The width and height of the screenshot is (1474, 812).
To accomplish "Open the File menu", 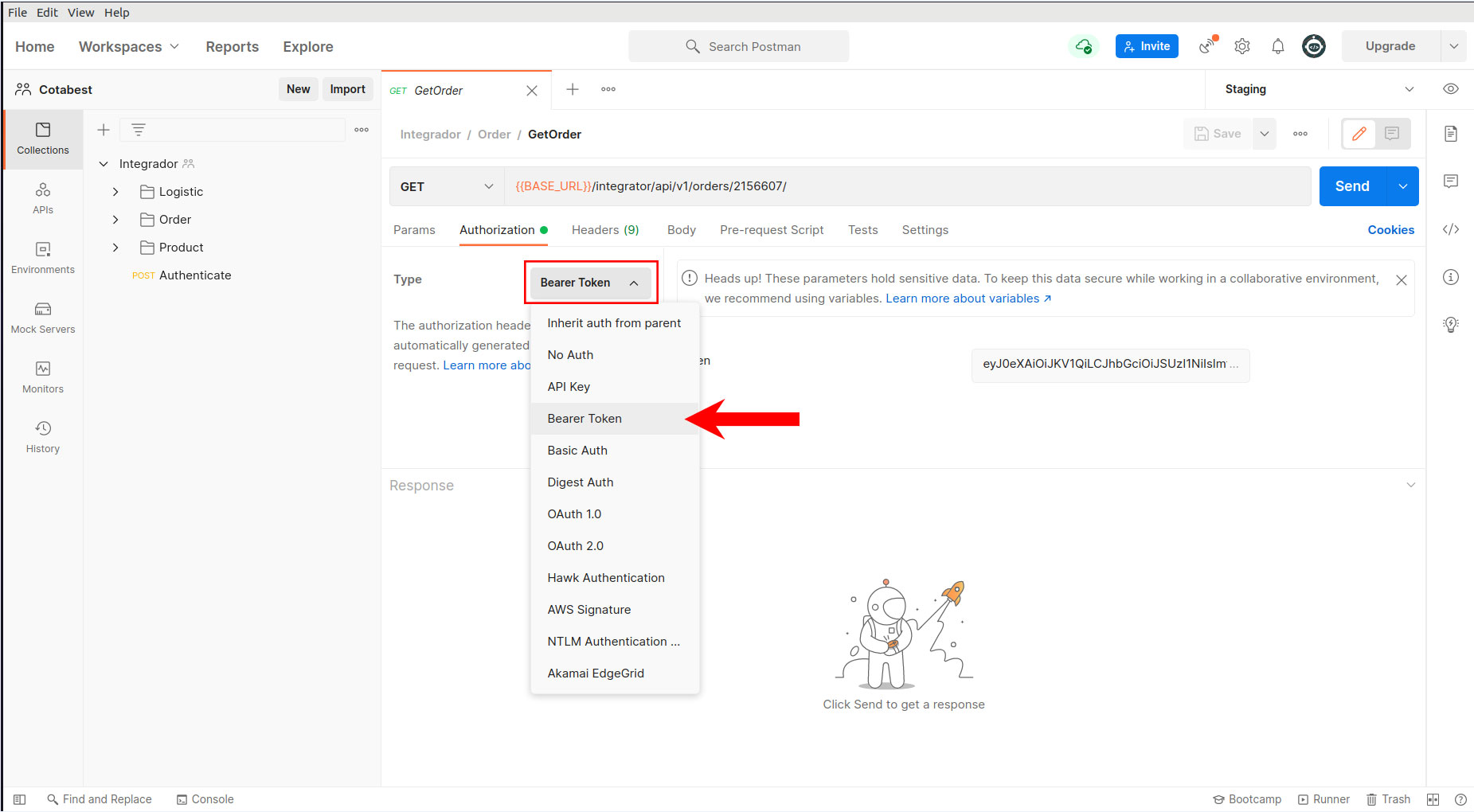I will (x=18, y=13).
